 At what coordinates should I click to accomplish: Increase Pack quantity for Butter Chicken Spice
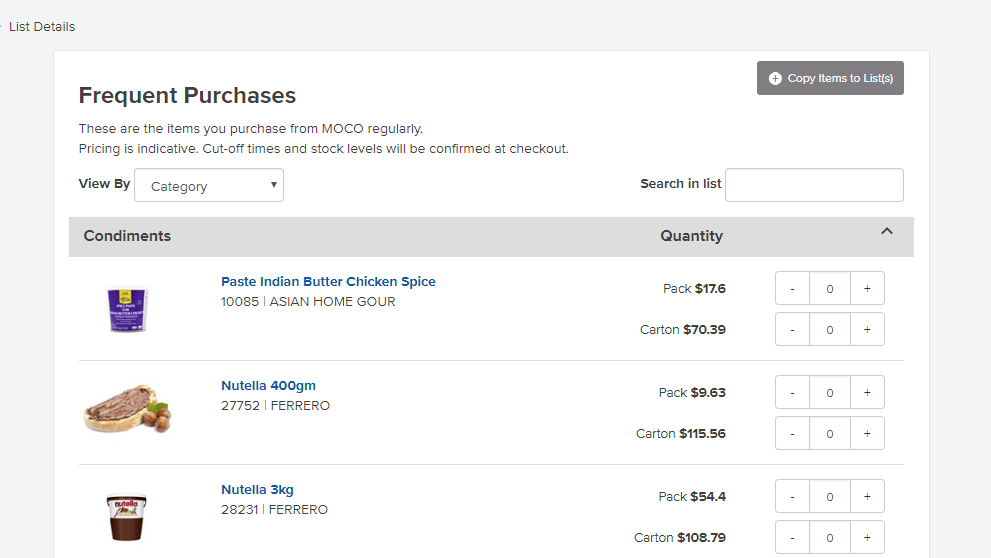(867, 289)
